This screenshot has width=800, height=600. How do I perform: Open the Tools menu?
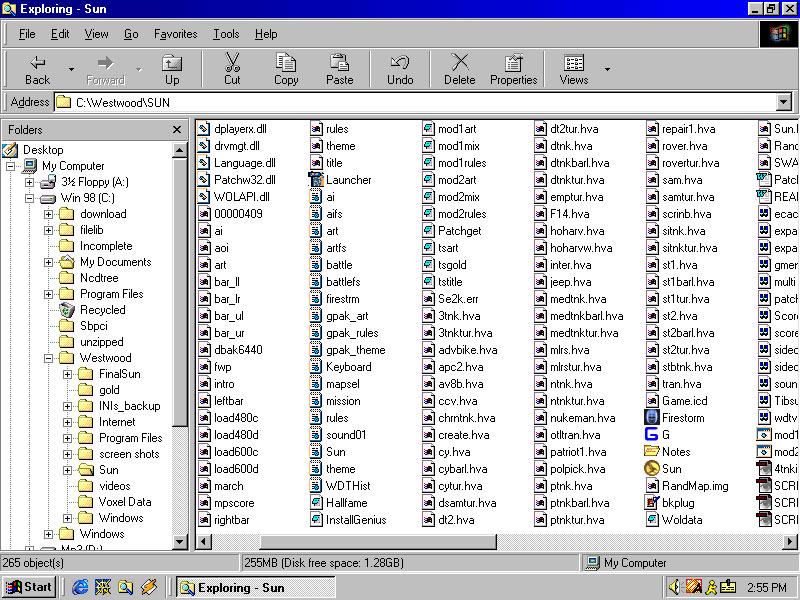pyautogui.click(x=226, y=34)
